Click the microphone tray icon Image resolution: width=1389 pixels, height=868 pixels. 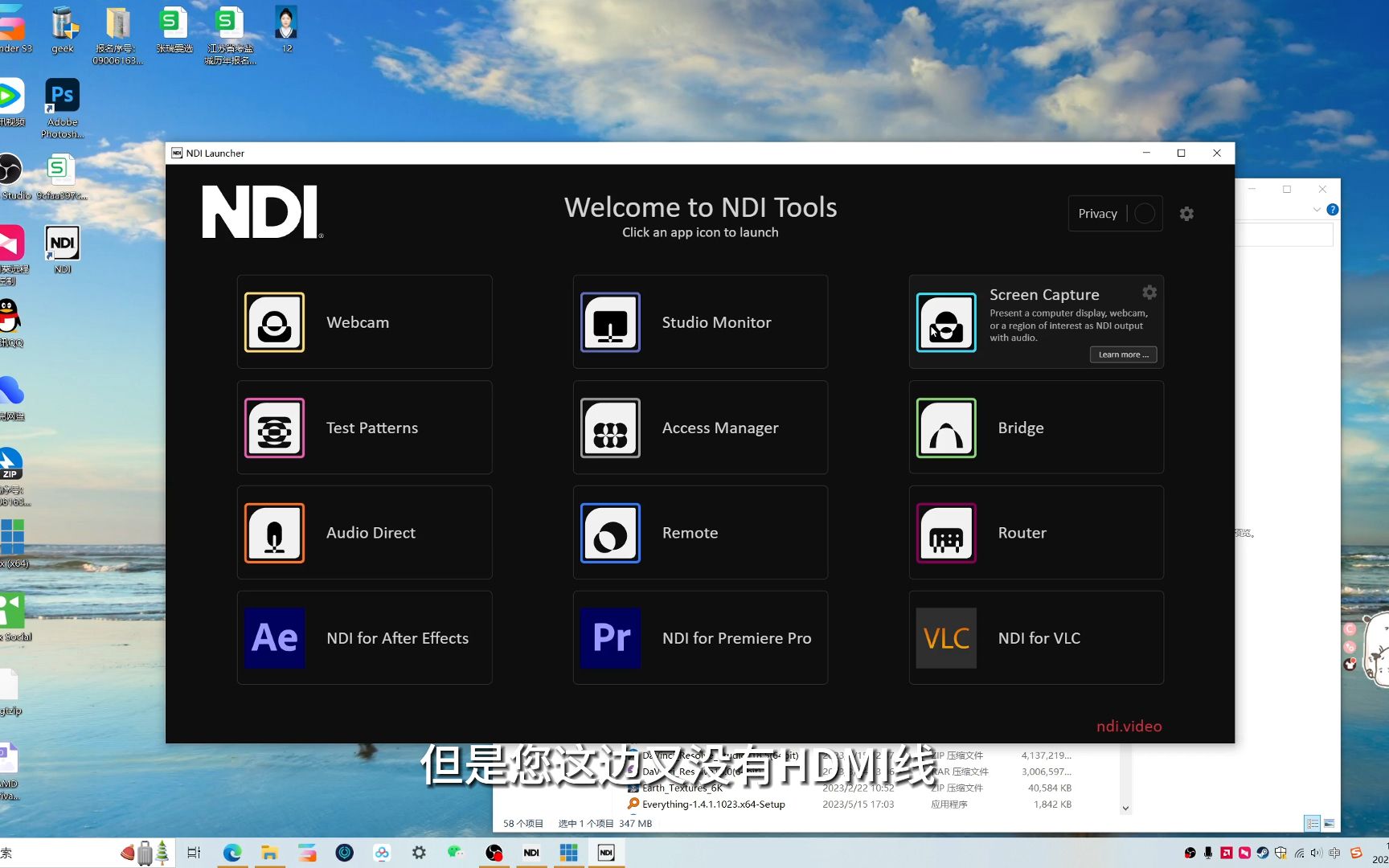[x=1208, y=853]
